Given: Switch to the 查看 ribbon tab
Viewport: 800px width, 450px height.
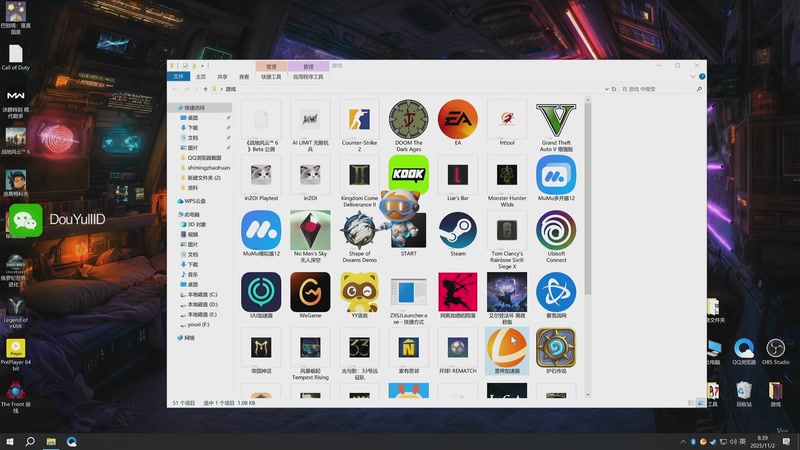Looking at the screenshot, I should [x=244, y=77].
